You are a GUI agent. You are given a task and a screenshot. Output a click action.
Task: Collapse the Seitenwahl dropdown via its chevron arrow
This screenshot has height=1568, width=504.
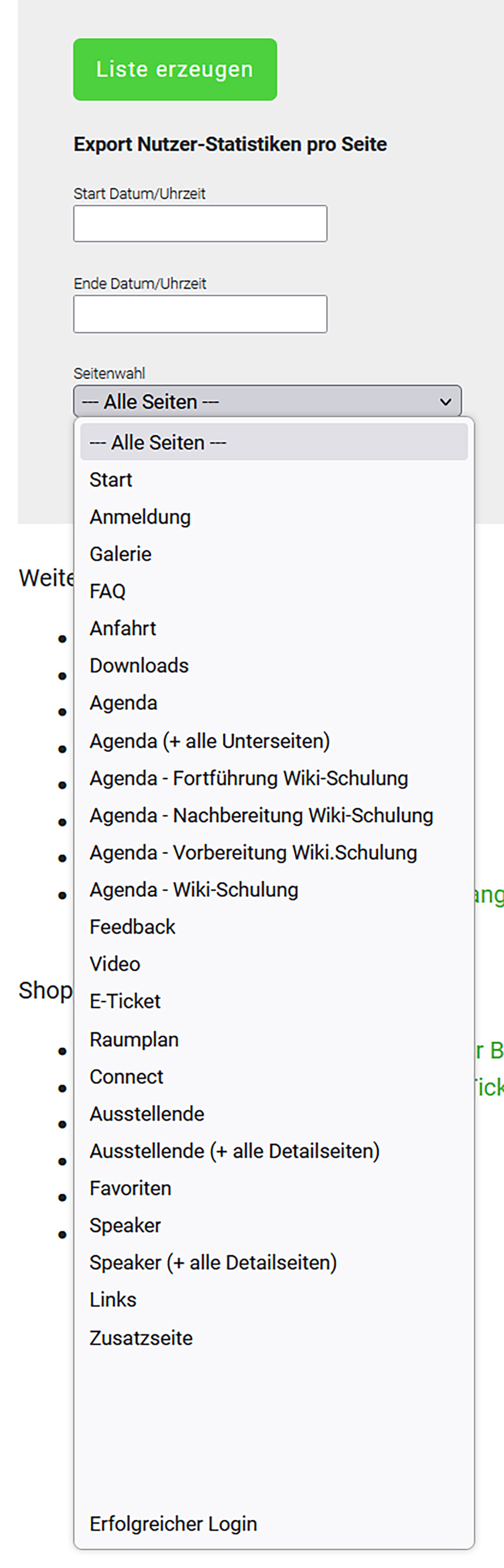[x=446, y=402]
